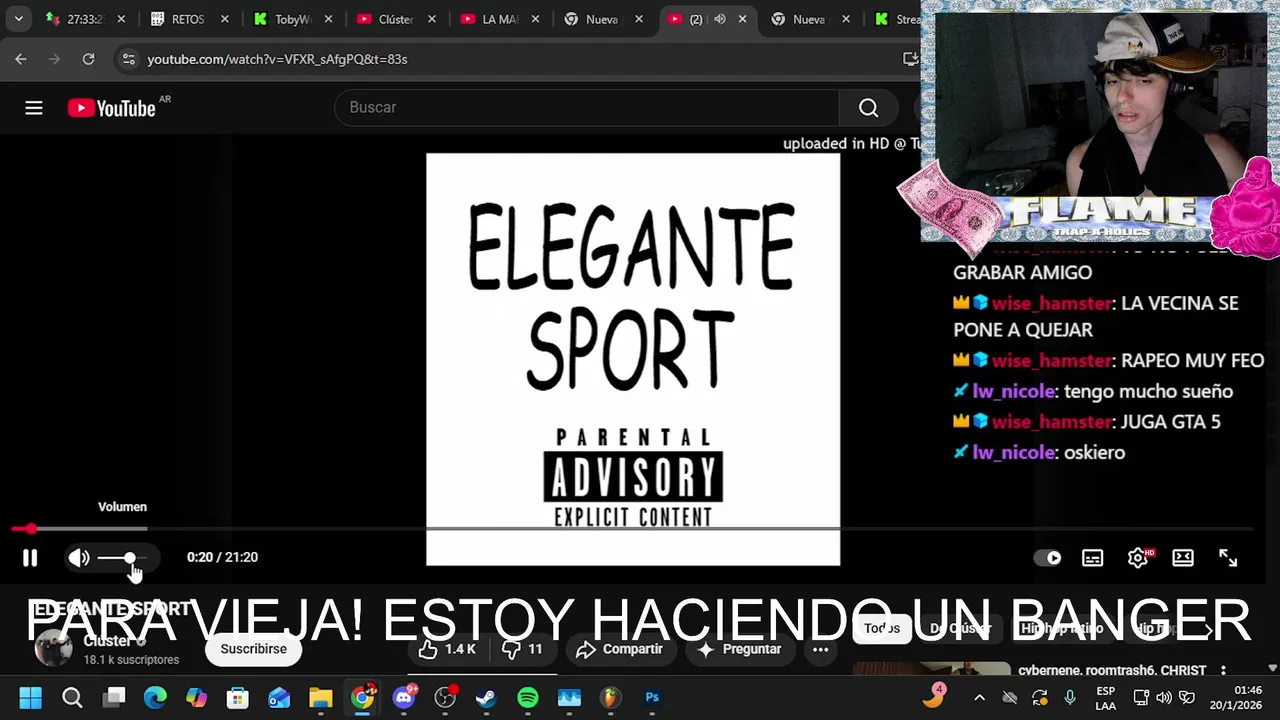Viewport: 1280px width, 720px height.
Task: Open Steam from the taskbar
Action: point(486,697)
